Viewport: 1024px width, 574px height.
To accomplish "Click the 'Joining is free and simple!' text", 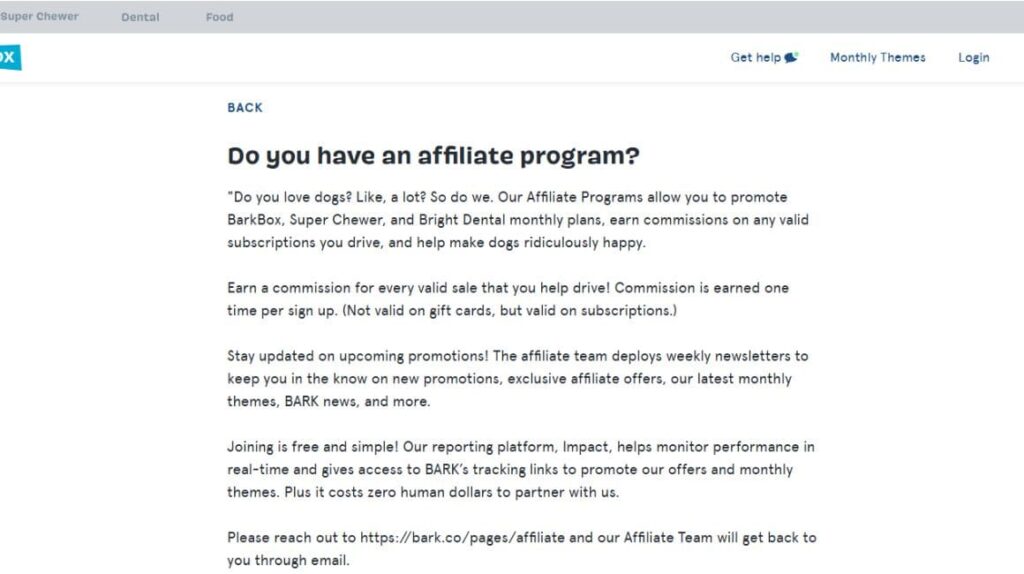I will 312,447.
